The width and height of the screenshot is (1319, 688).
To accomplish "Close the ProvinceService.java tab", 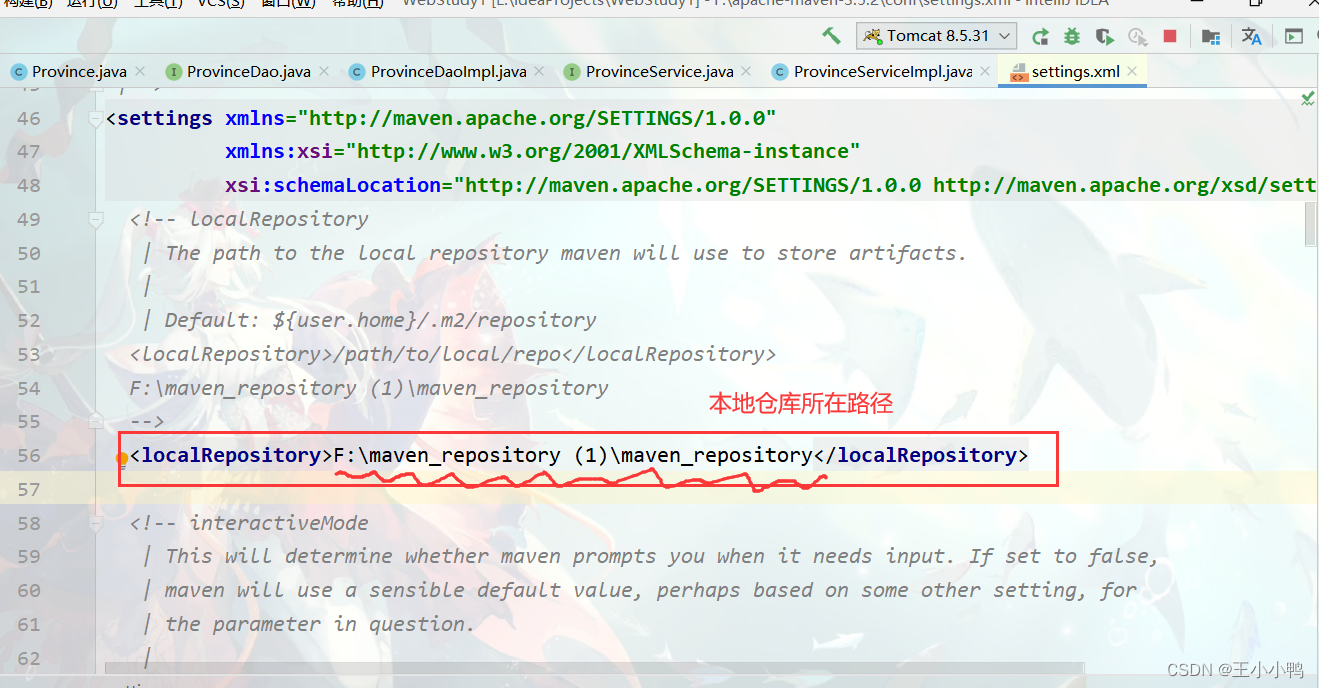I will (748, 72).
